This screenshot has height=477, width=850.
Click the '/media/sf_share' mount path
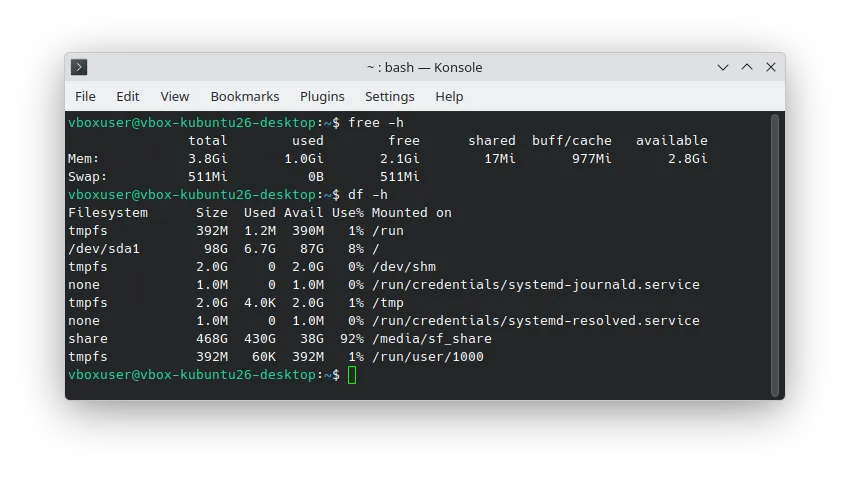click(x=432, y=339)
